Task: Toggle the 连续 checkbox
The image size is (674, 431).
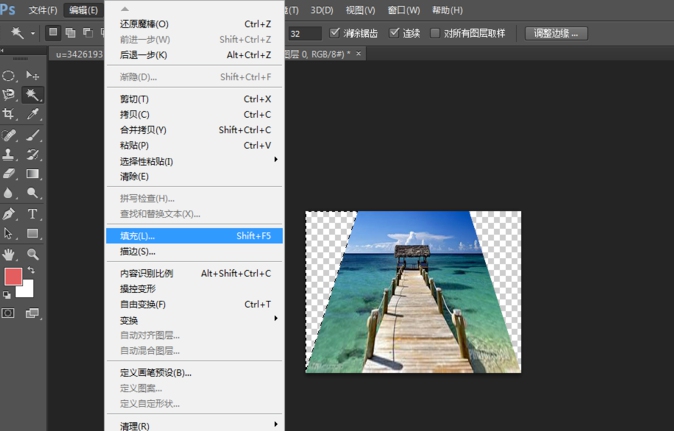Action: tap(394, 33)
